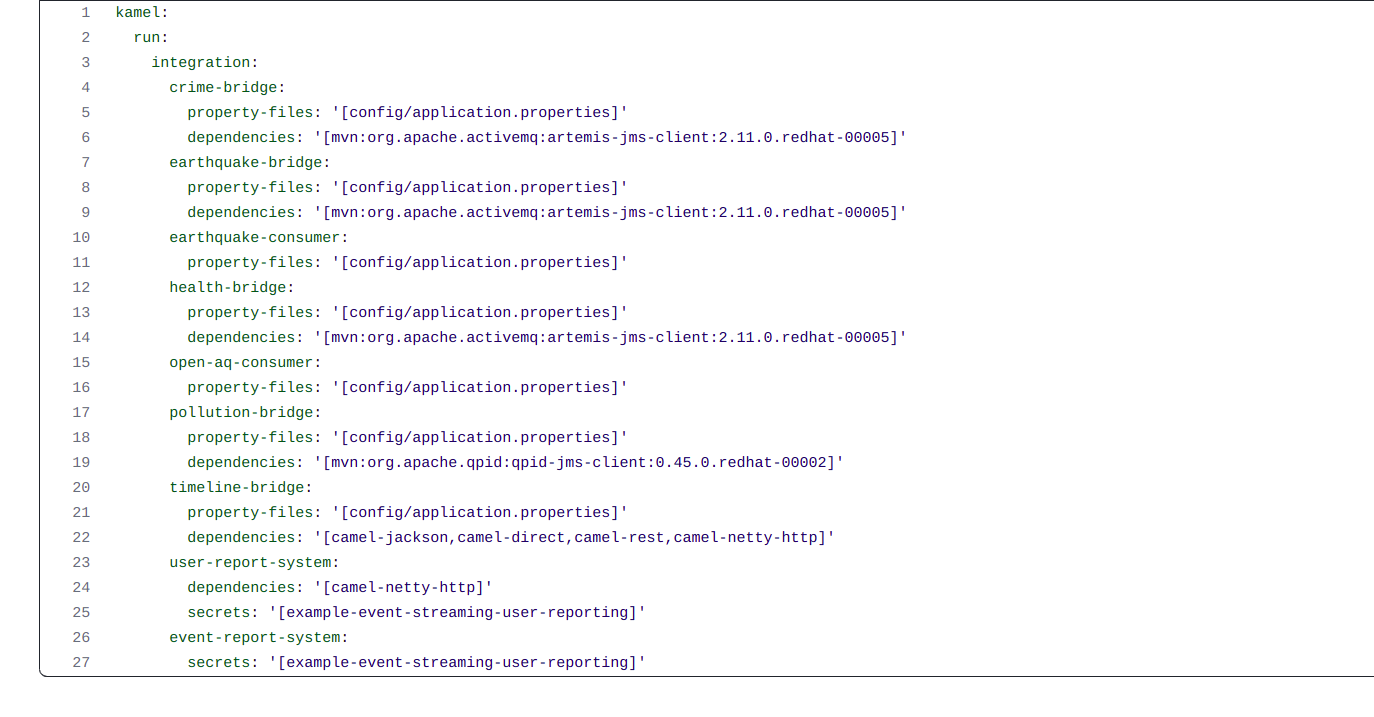
Task: Click line number 1 in the gutter
Action: click(85, 12)
